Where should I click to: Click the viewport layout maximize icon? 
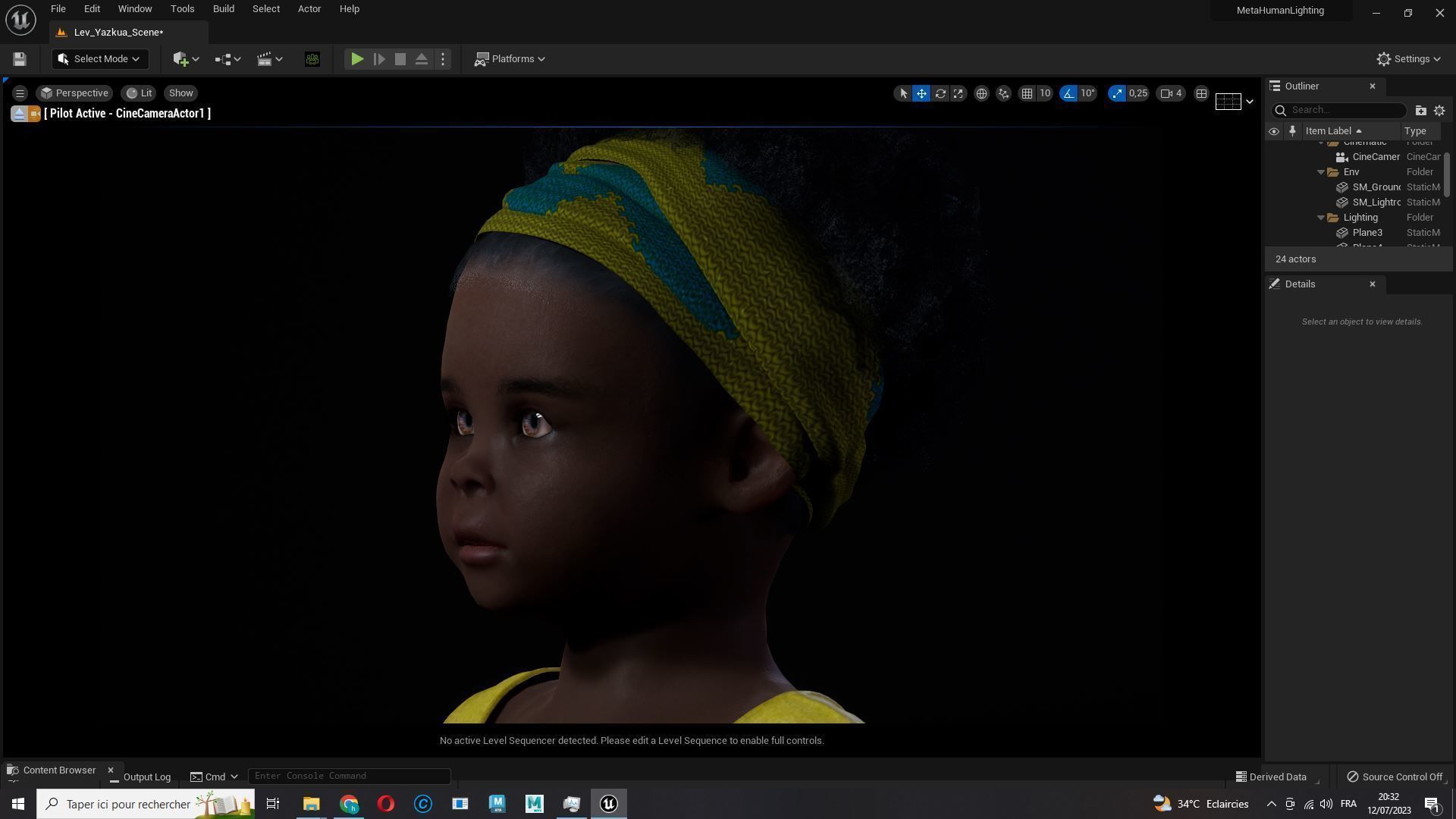[x=1201, y=93]
